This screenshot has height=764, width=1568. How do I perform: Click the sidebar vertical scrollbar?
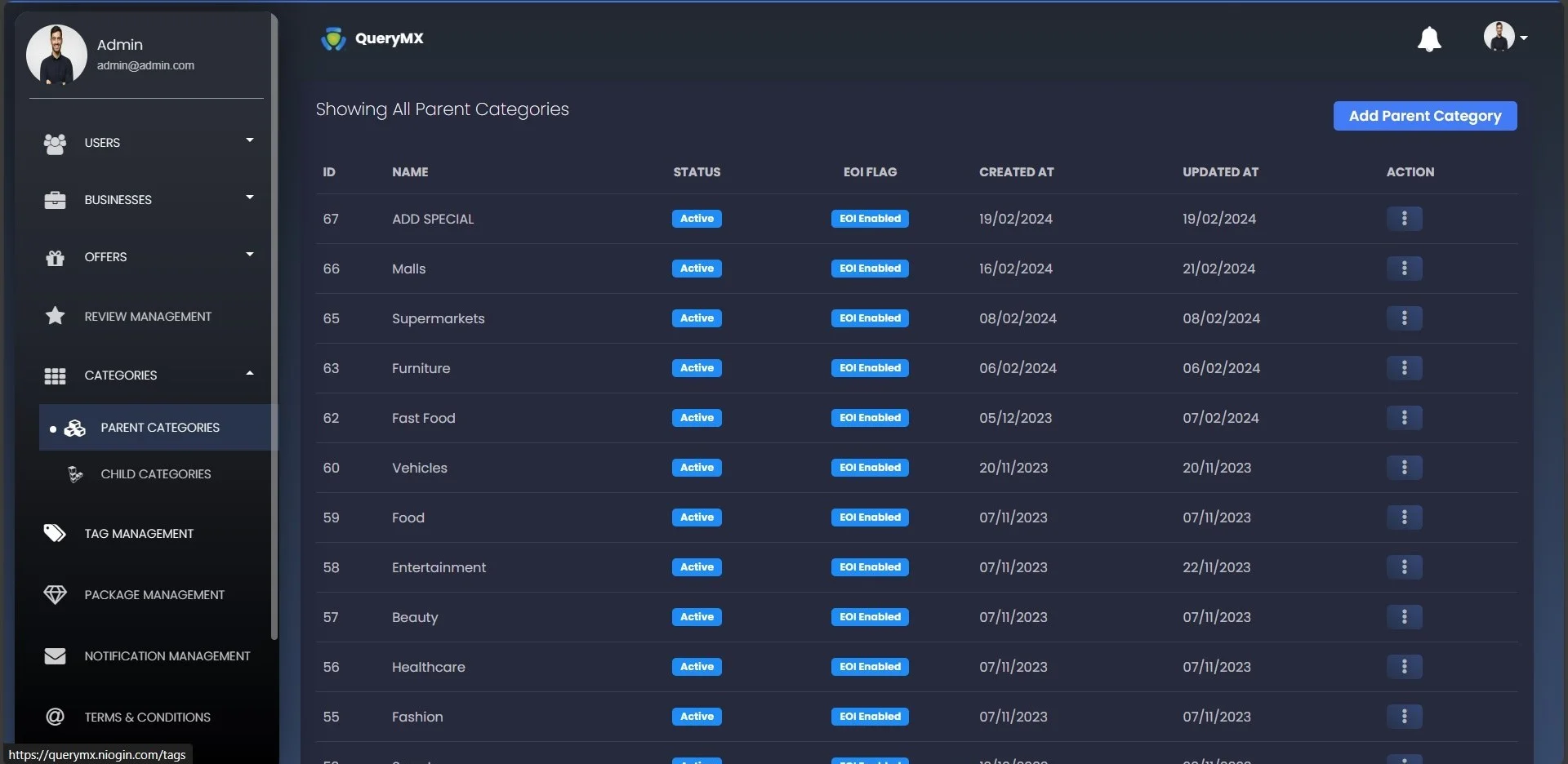pos(274,326)
